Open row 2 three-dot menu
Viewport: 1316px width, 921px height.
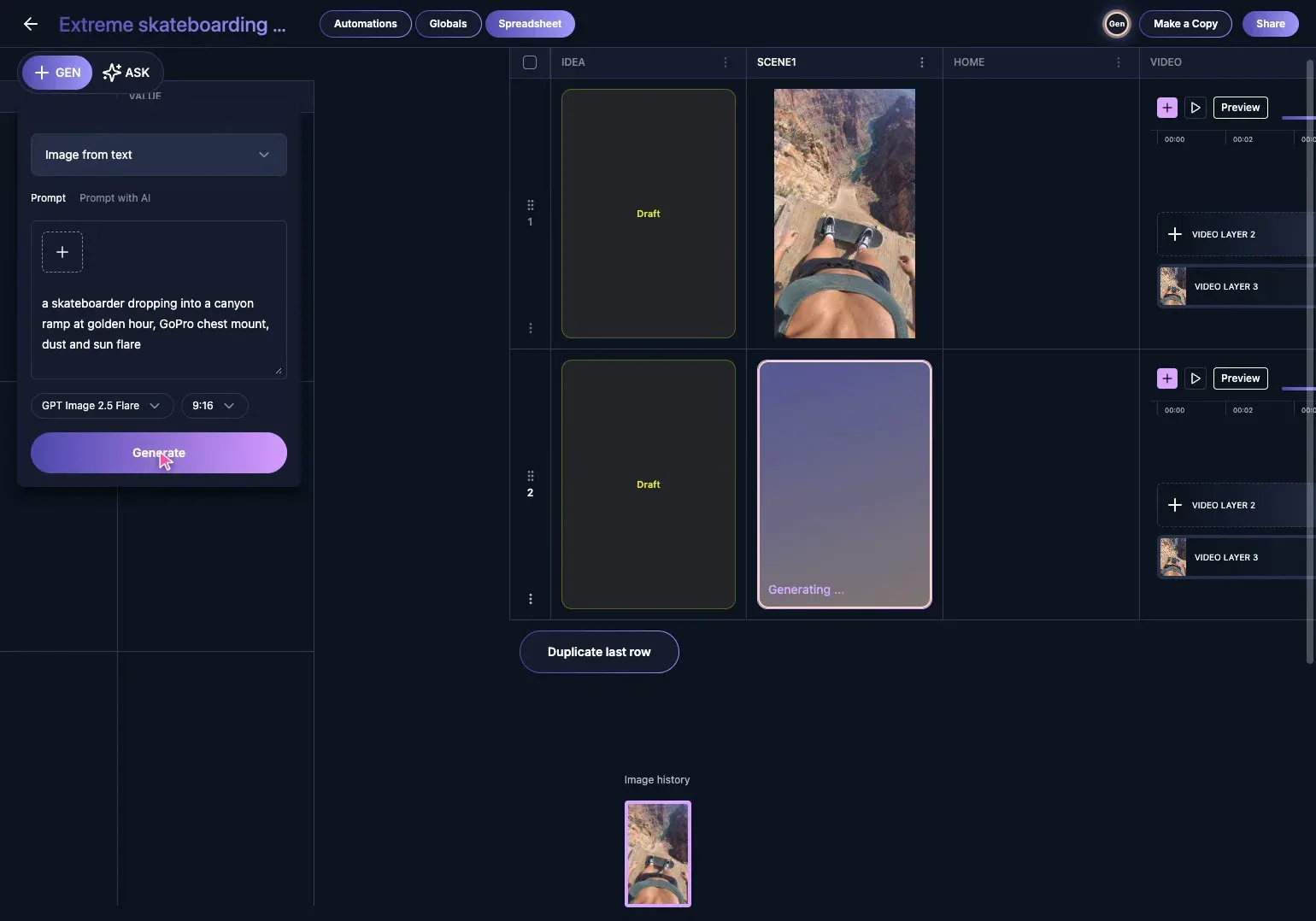[531, 599]
